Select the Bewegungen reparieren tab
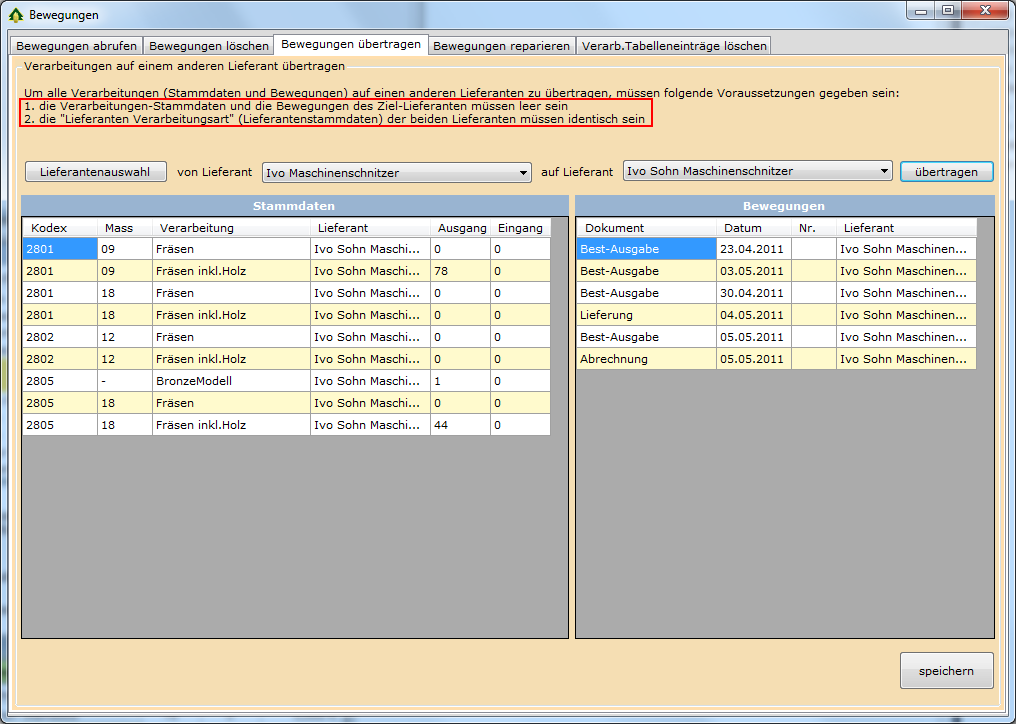Viewport: 1016px width, 724px height. point(501,46)
